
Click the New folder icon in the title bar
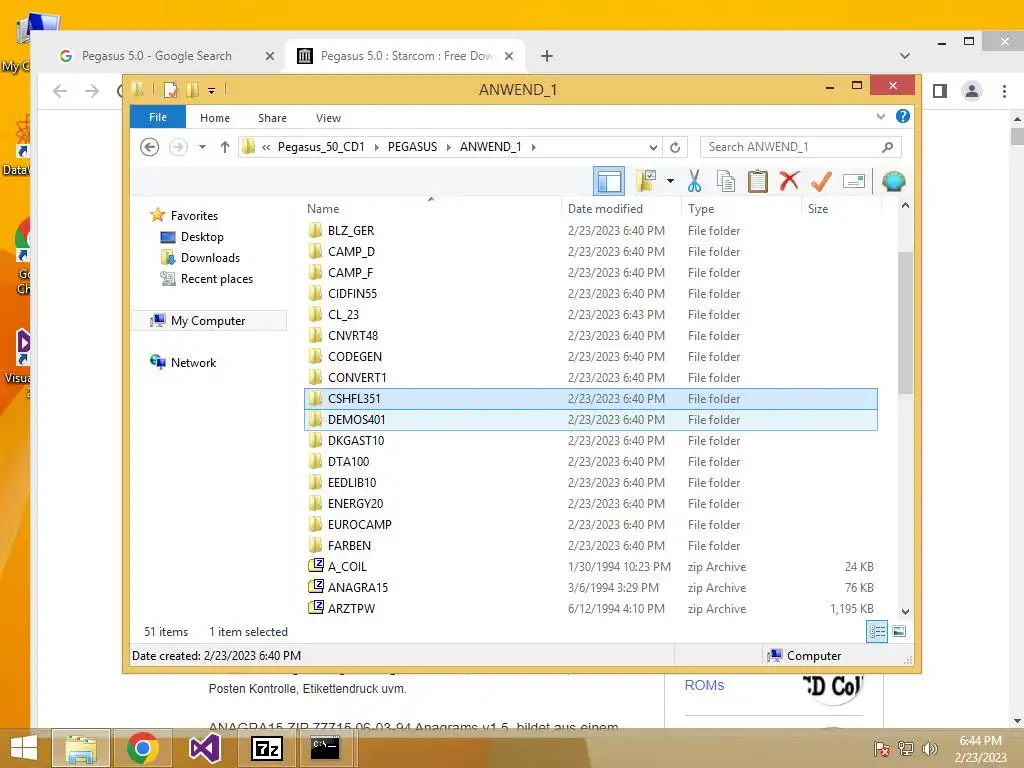tap(193, 89)
